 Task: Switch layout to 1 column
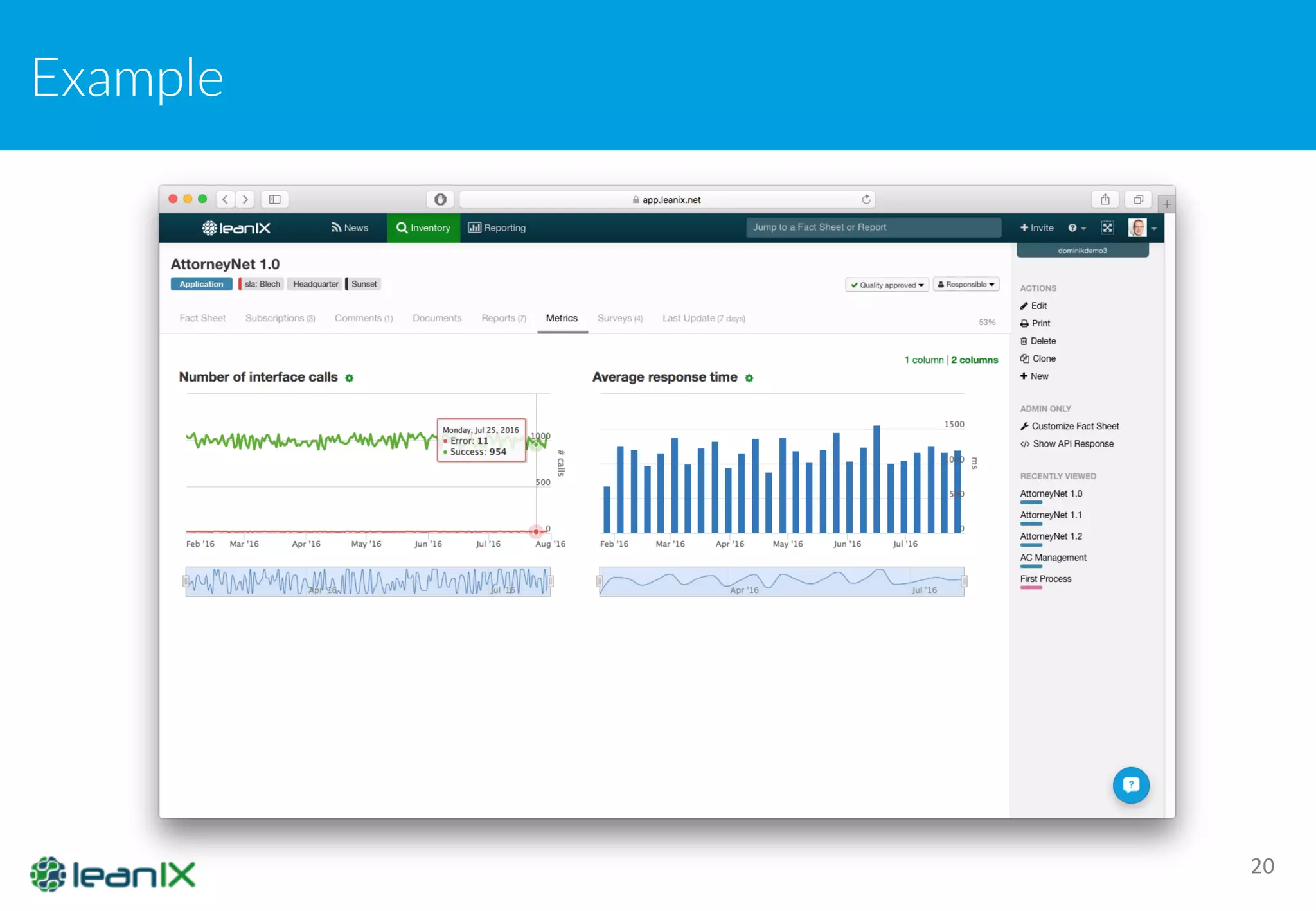point(923,360)
